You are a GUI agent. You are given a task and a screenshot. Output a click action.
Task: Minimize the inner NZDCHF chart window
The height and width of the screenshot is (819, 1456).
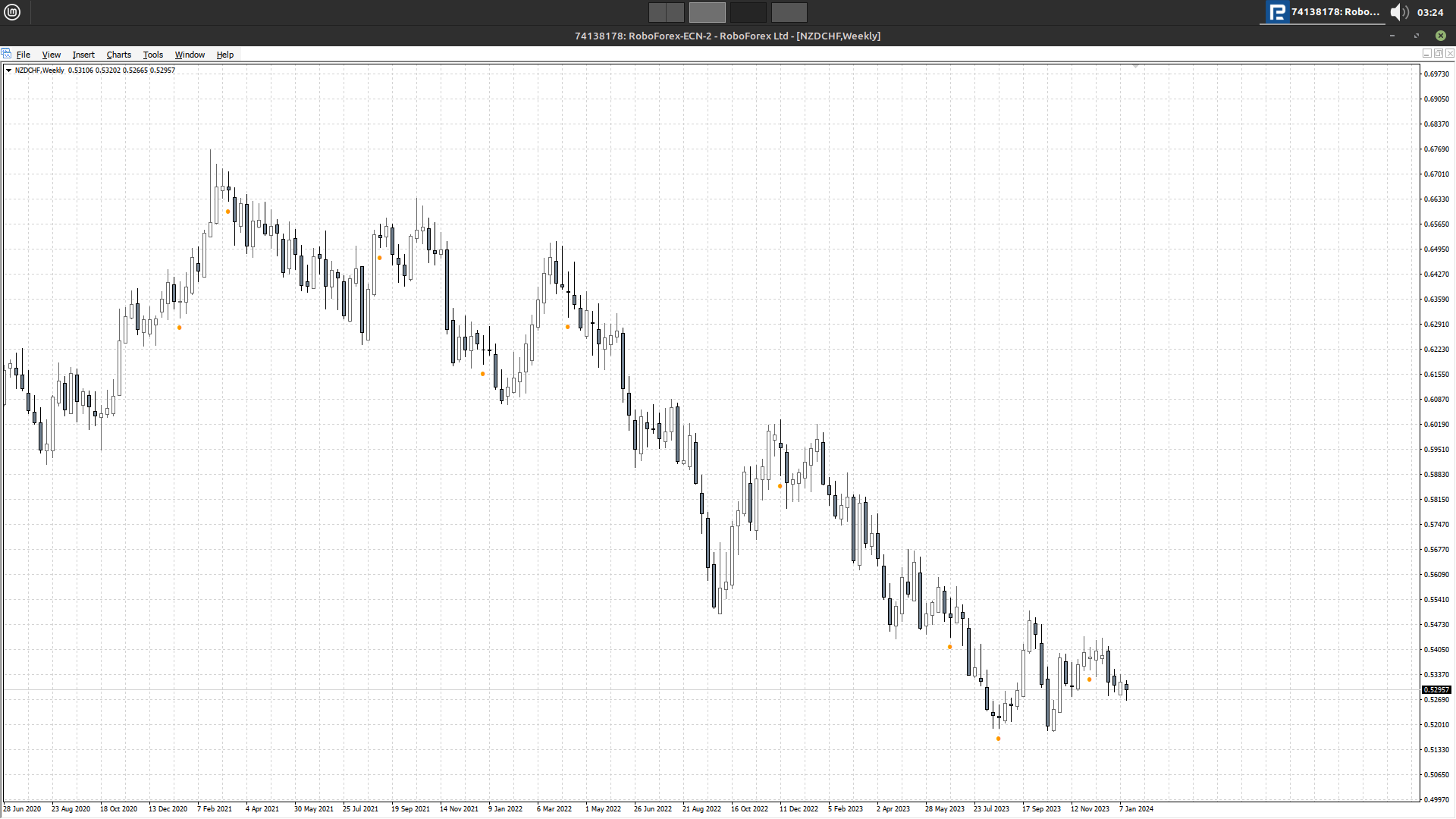pos(1426,53)
